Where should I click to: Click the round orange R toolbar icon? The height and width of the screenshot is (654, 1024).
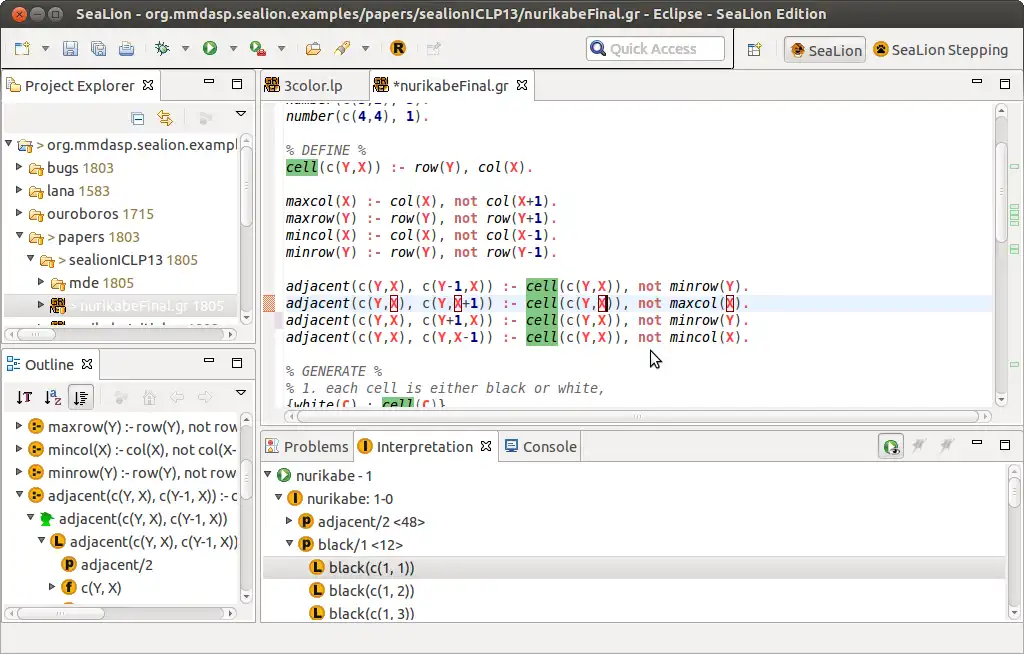coord(398,48)
